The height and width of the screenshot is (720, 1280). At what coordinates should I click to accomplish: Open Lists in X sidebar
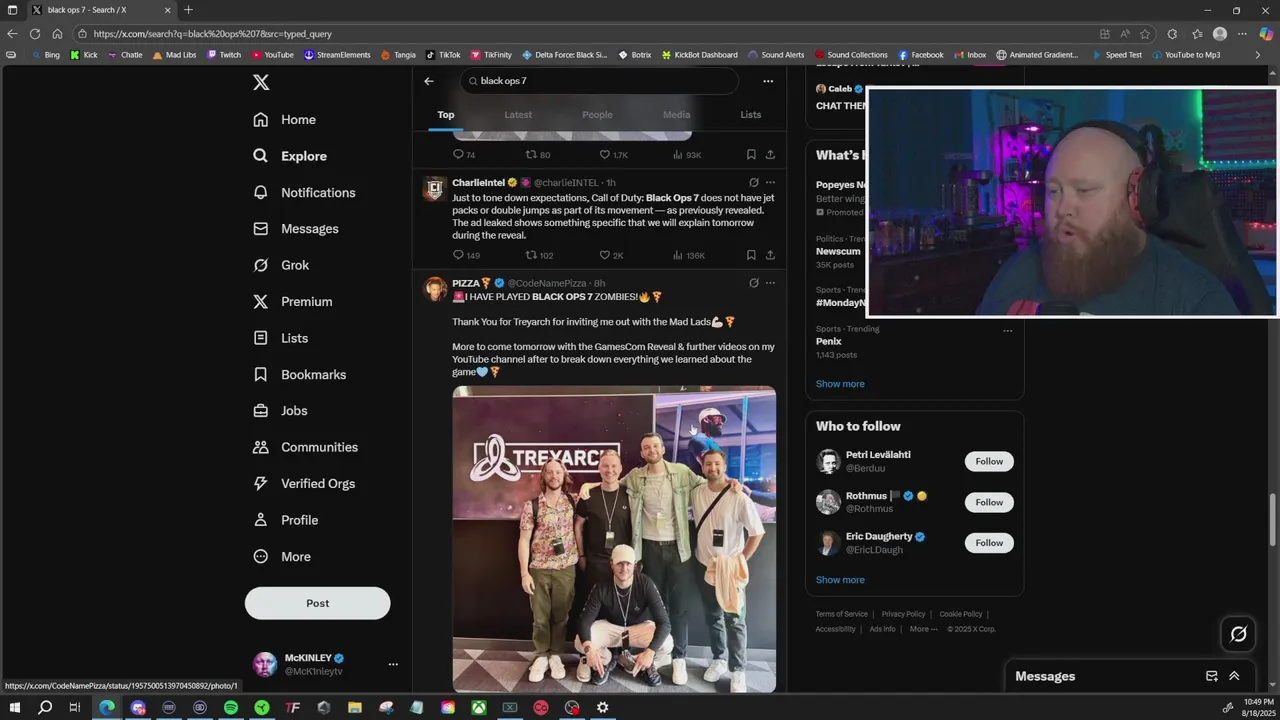click(281, 338)
